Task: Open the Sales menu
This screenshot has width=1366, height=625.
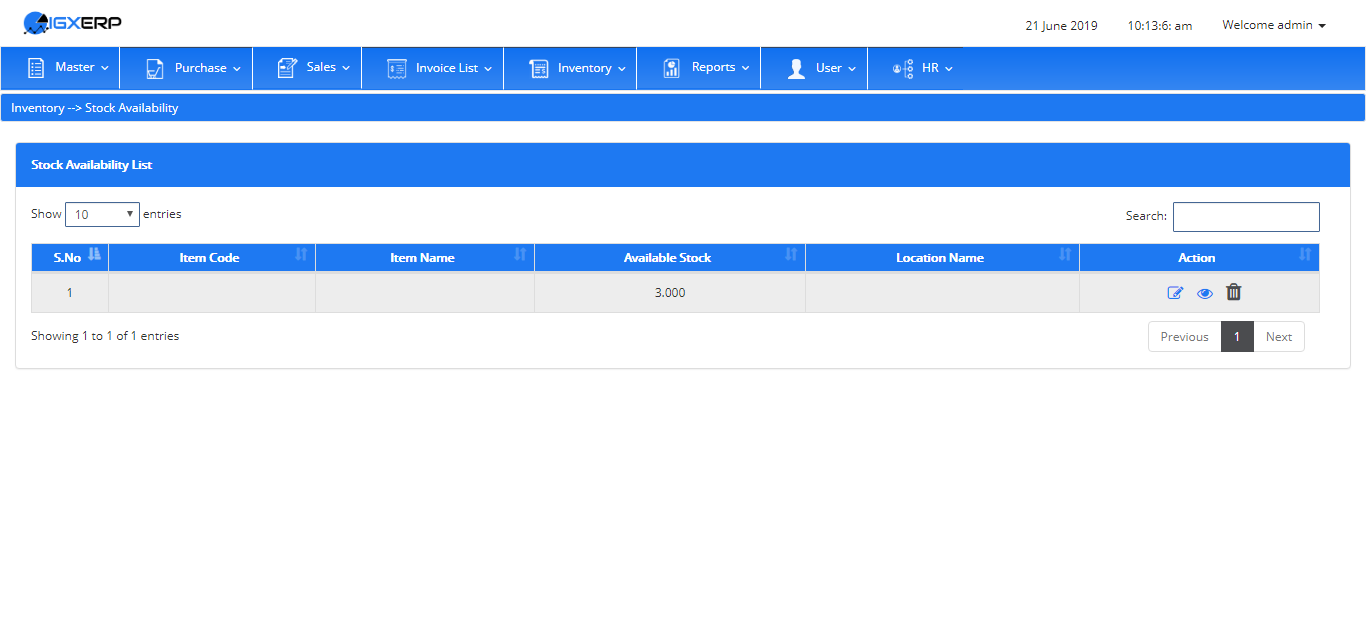Action: [x=312, y=68]
